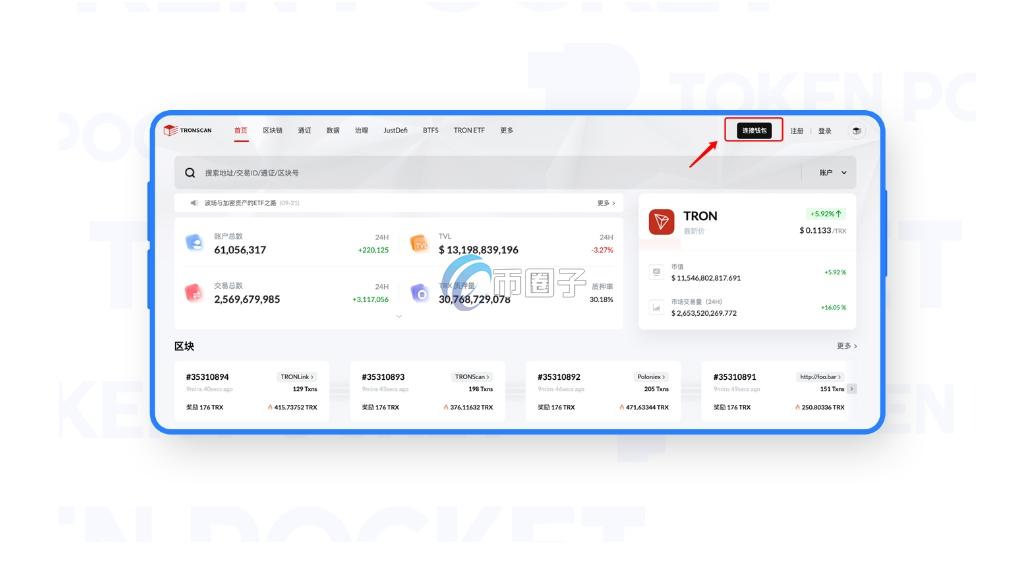Open the 更多 menu in the navigation bar
Viewport: 1032px width, 566px height.
507,130
